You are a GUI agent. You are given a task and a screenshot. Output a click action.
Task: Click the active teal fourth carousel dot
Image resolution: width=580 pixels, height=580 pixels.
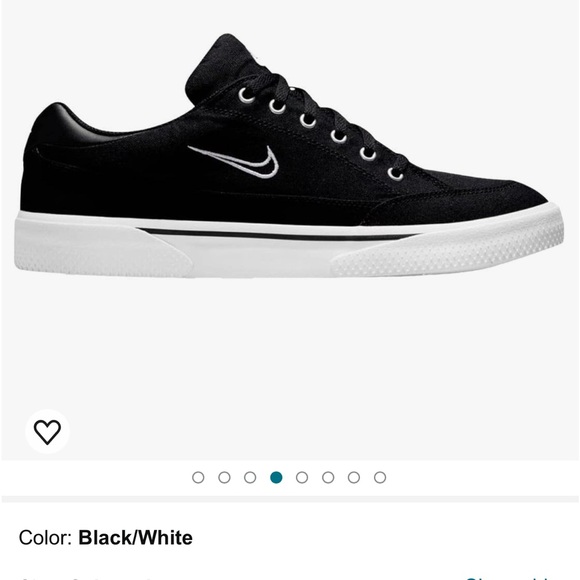(x=276, y=478)
